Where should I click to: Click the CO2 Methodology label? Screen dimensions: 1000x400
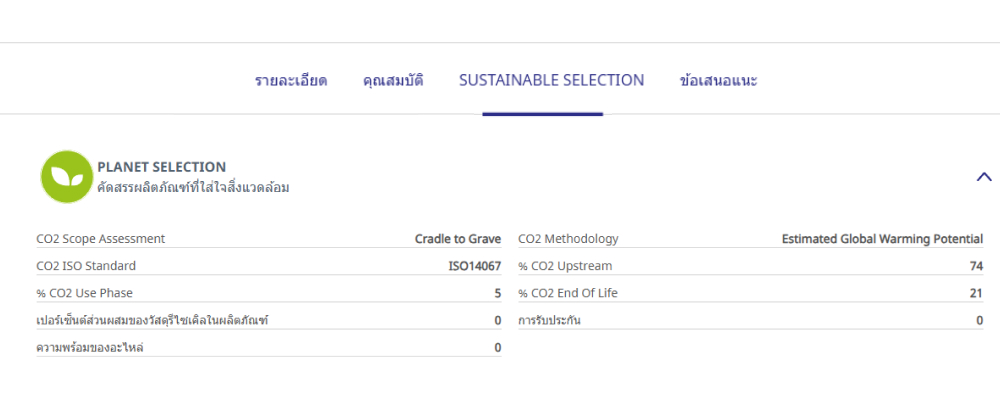coord(568,239)
